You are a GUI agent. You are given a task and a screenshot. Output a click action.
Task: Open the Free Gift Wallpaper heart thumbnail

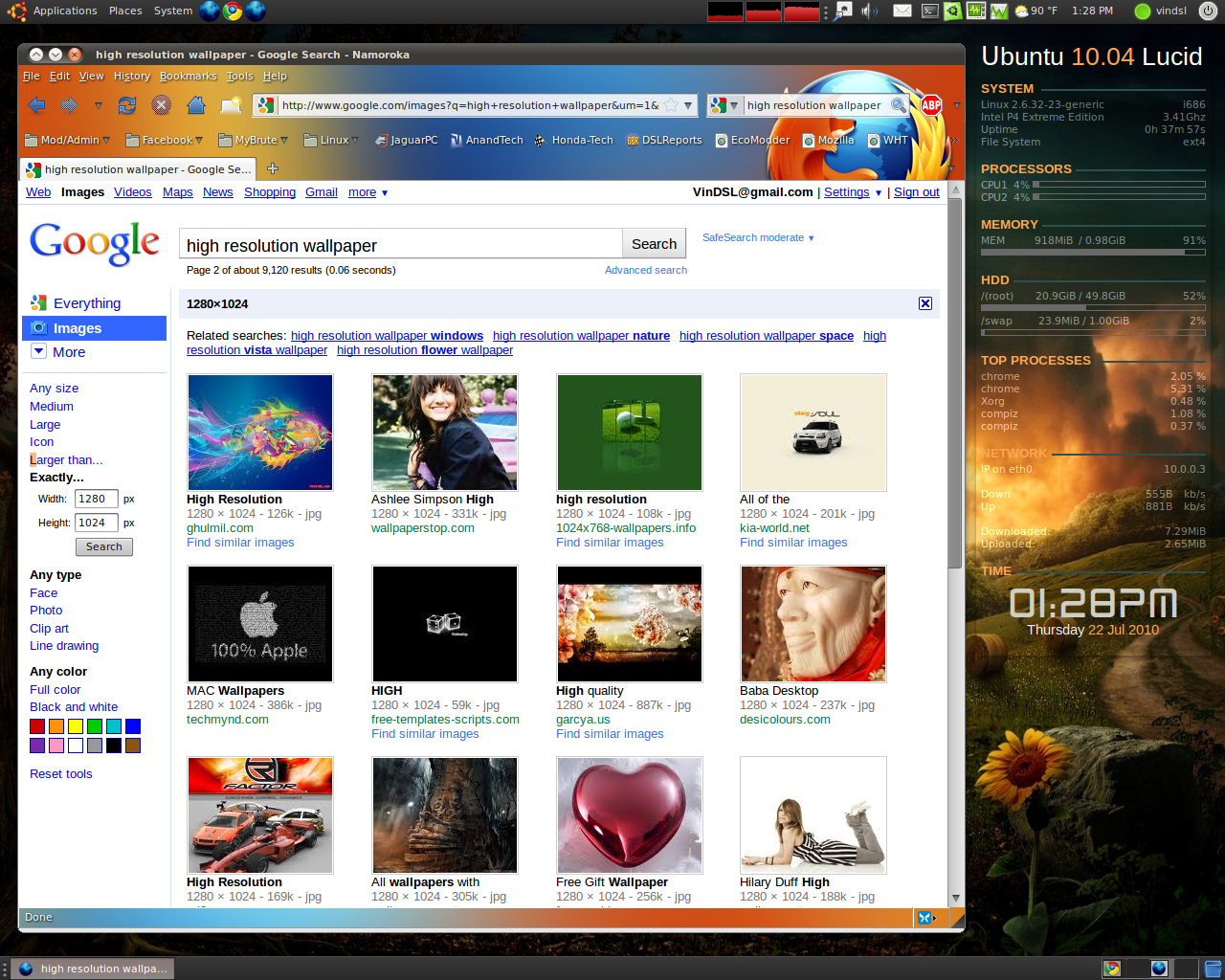[630, 815]
